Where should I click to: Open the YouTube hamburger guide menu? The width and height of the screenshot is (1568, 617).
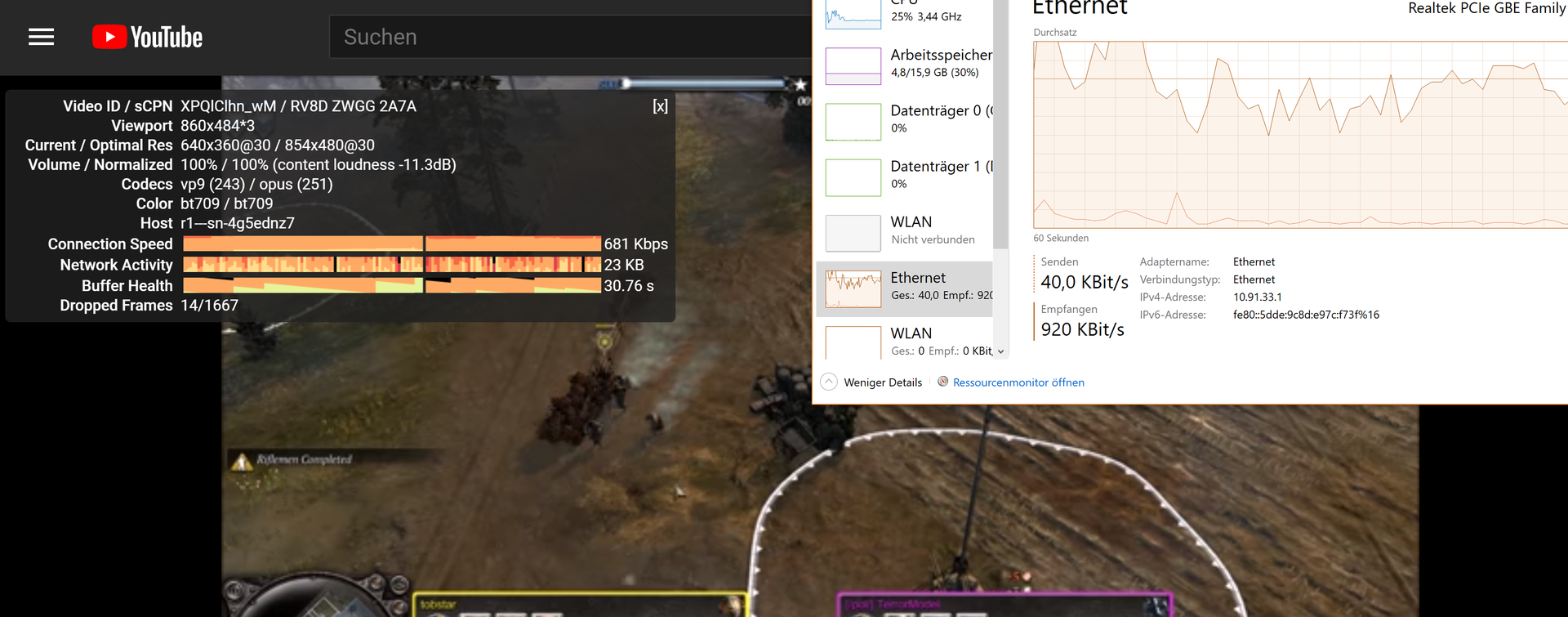[x=41, y=37]
